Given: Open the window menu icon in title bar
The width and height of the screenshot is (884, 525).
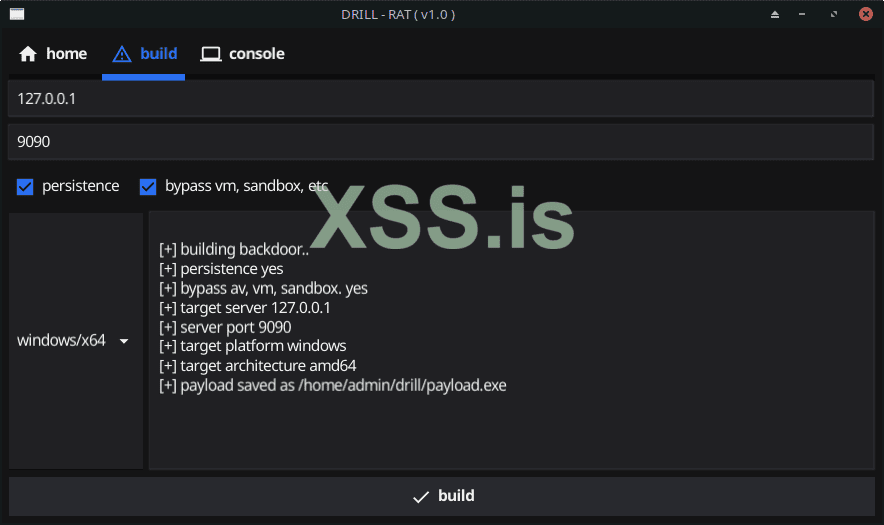Looking at the screenshot, I should 17,14.
